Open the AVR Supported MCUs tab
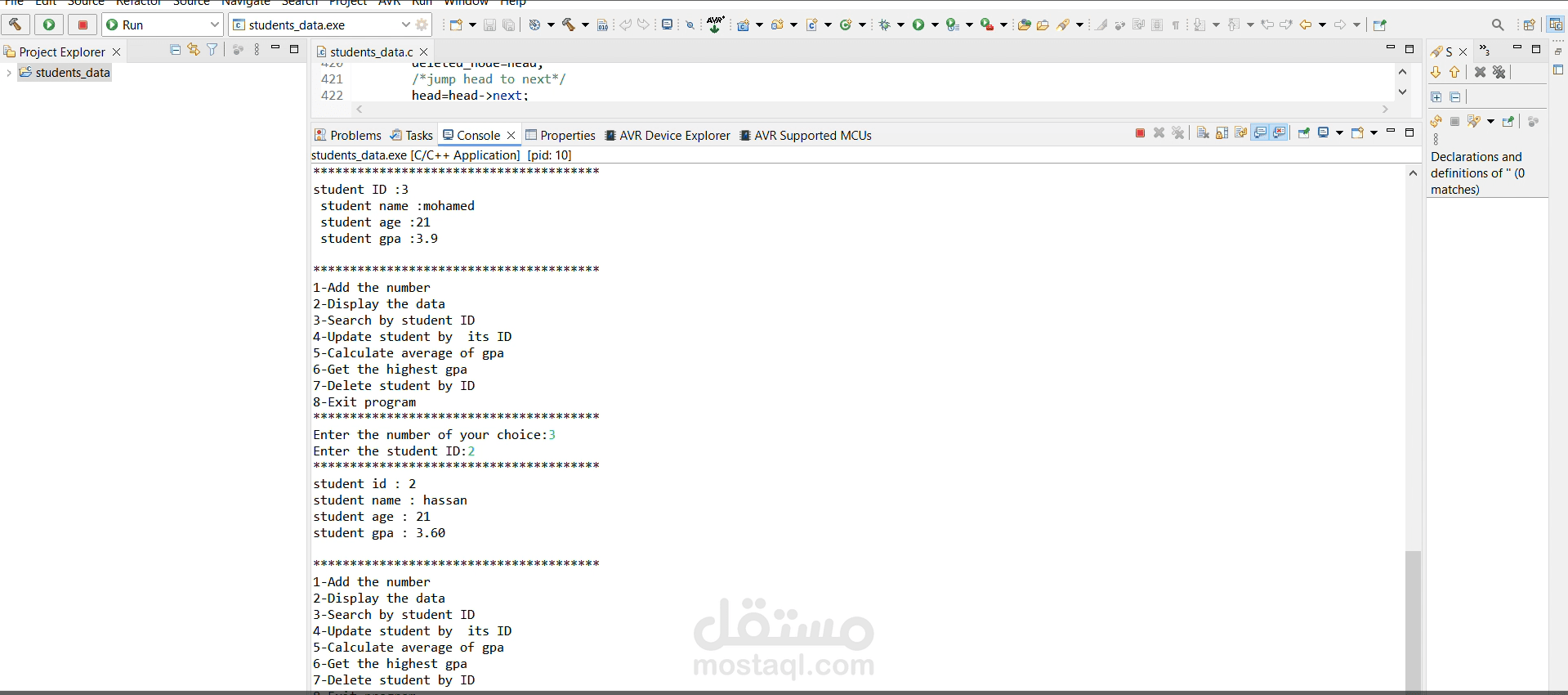The width and height of the screenshot is (1568, 695). pyautogui.click(x=806, y=135)
